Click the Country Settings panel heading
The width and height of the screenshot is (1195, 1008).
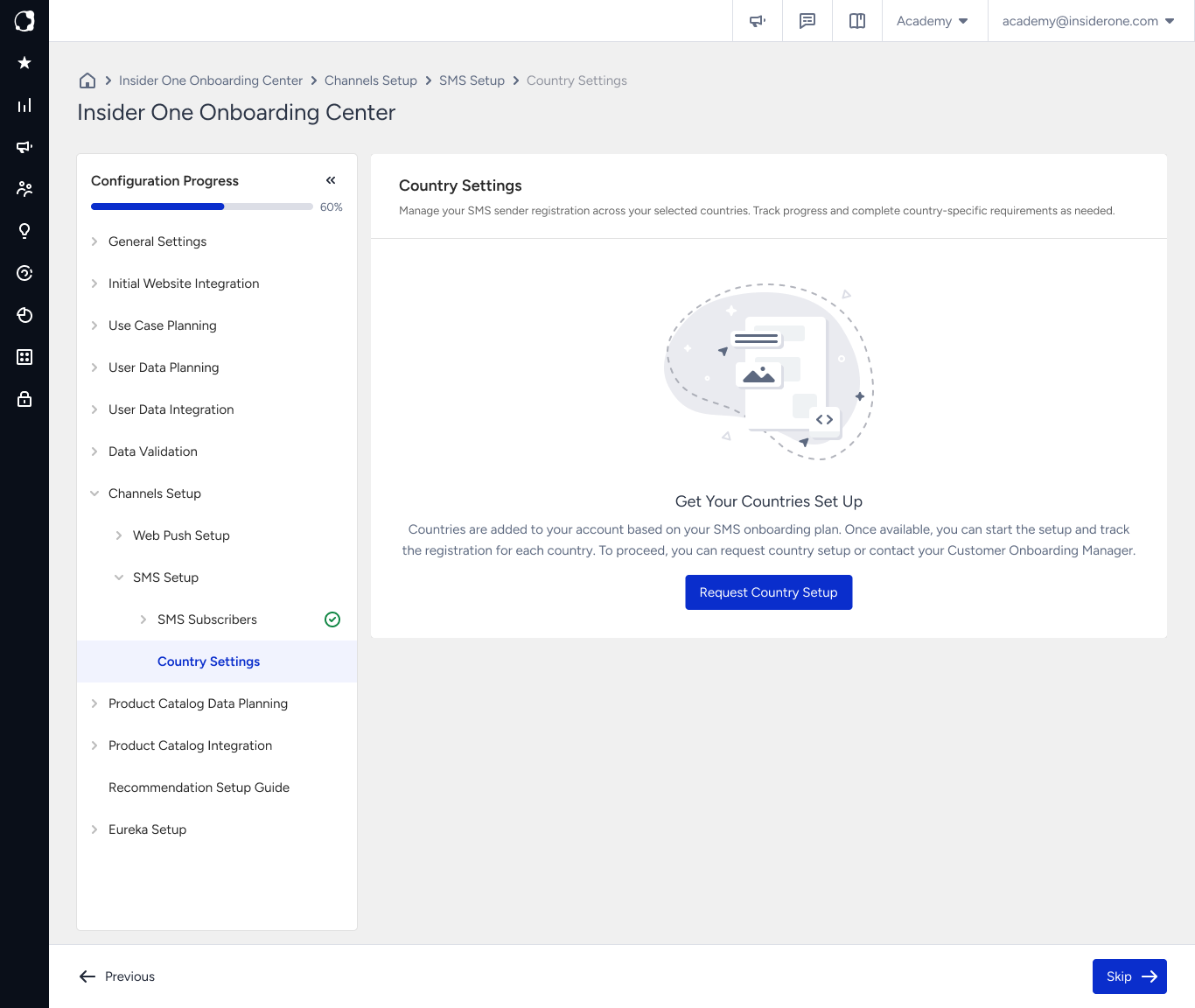[x=460, y=185]
